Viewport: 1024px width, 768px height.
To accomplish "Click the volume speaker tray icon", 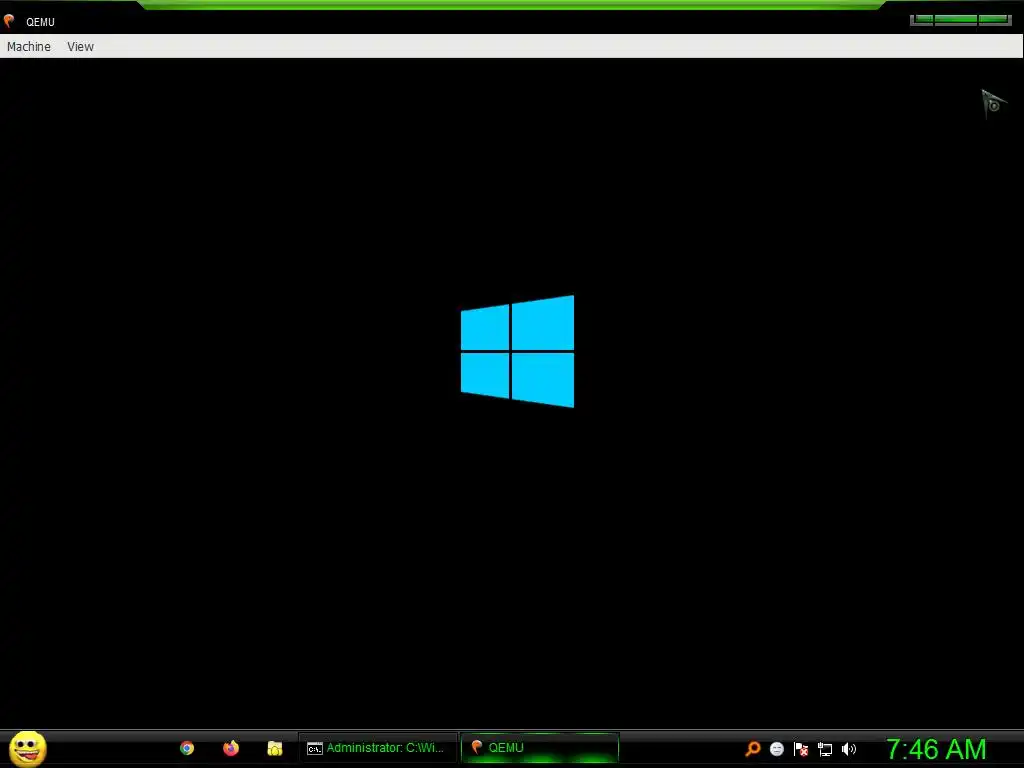I will pos(849,749).
